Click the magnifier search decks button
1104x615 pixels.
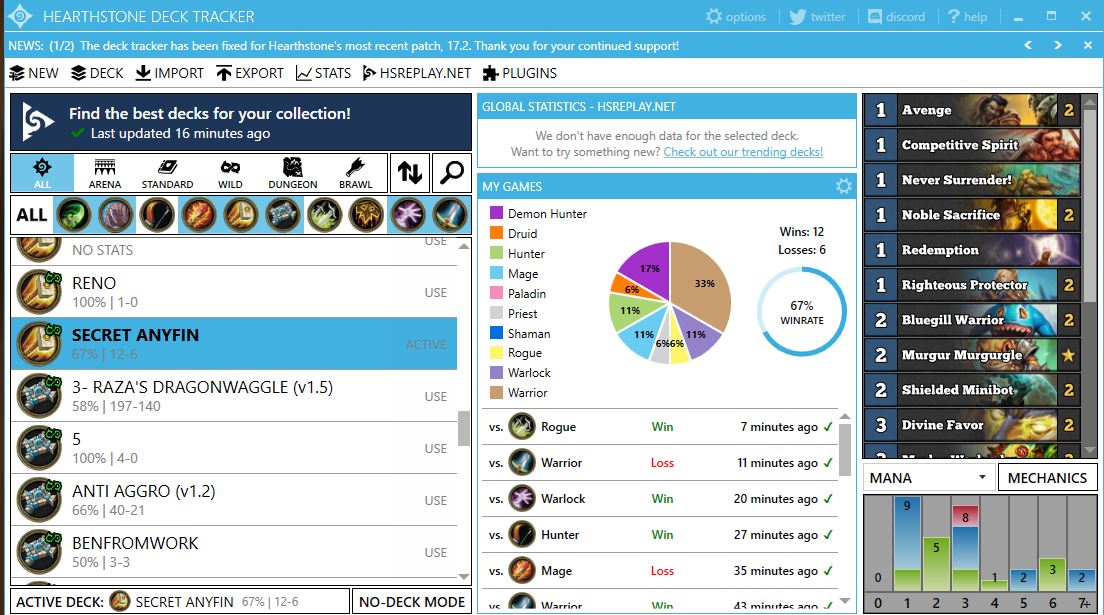(x=451, y=173)
